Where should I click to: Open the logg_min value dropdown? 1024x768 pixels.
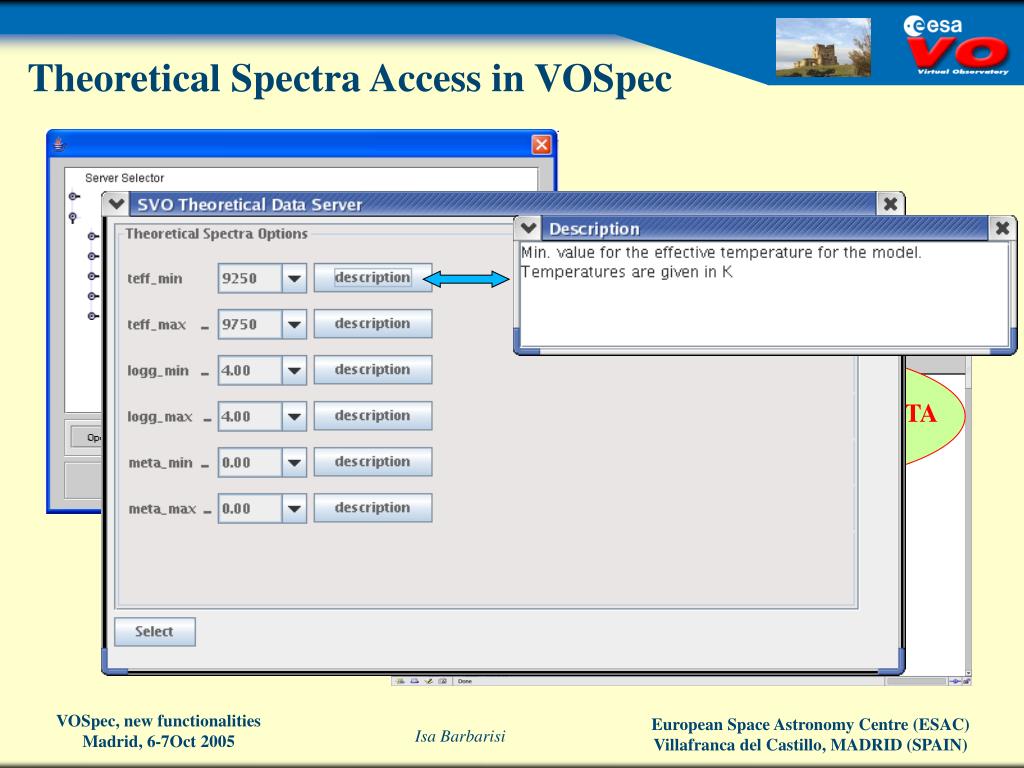pyautogui.click(x=294, y=370)
